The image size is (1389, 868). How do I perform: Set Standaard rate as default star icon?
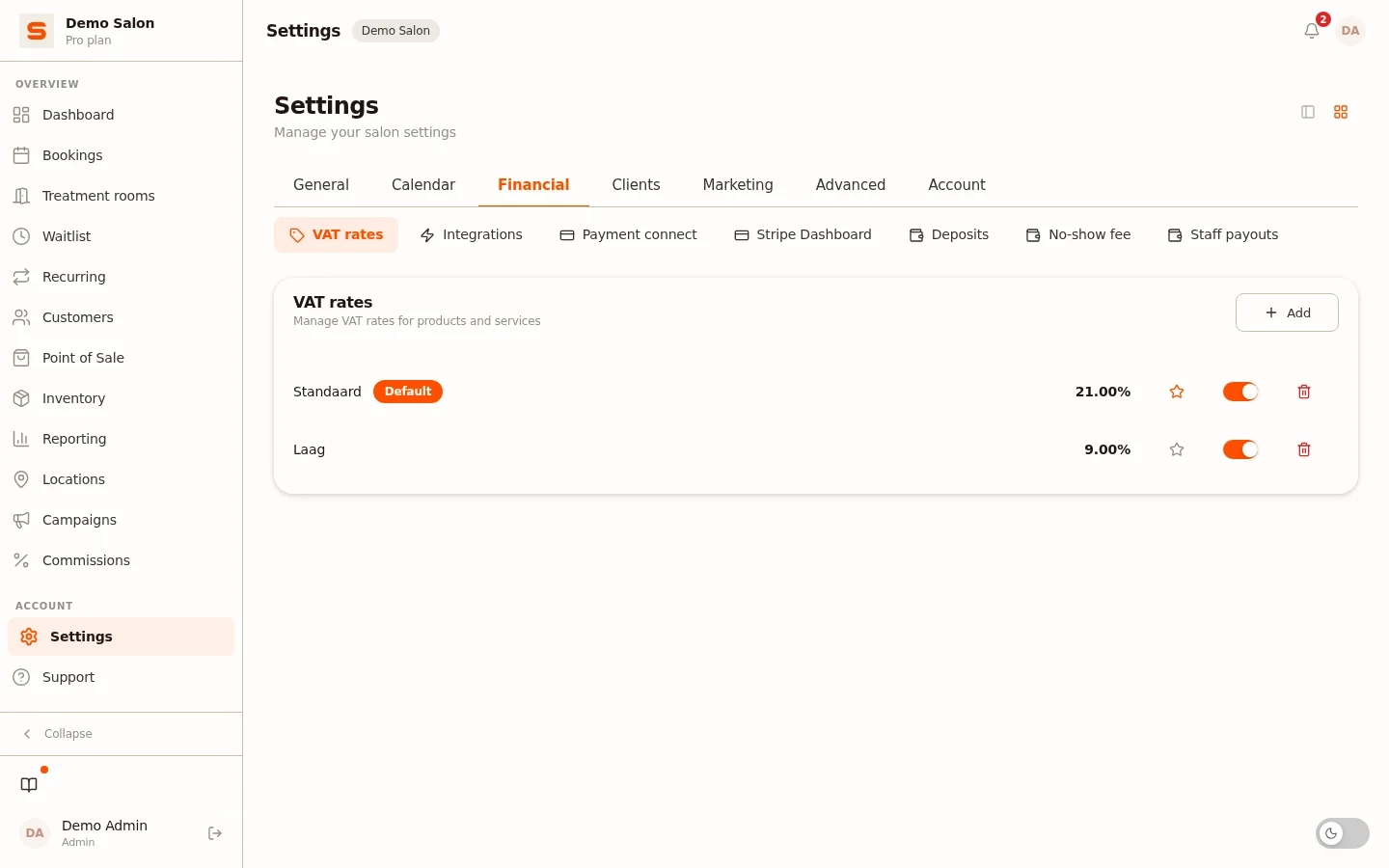click(1177, 392)
